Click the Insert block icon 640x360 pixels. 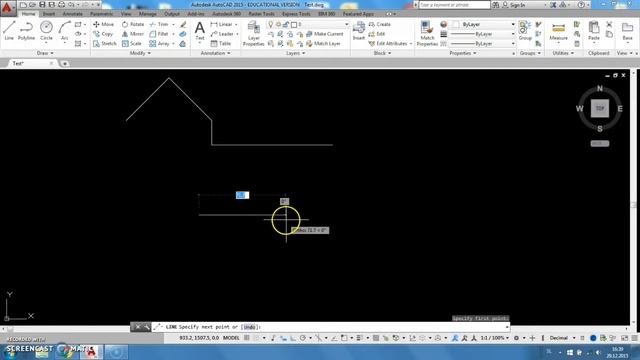pyautogui.click(x=359, y=31)
